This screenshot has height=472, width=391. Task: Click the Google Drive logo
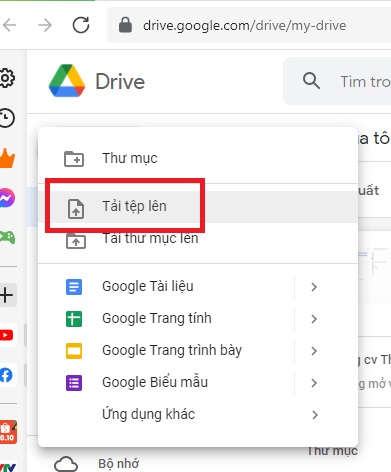[67, 81]
